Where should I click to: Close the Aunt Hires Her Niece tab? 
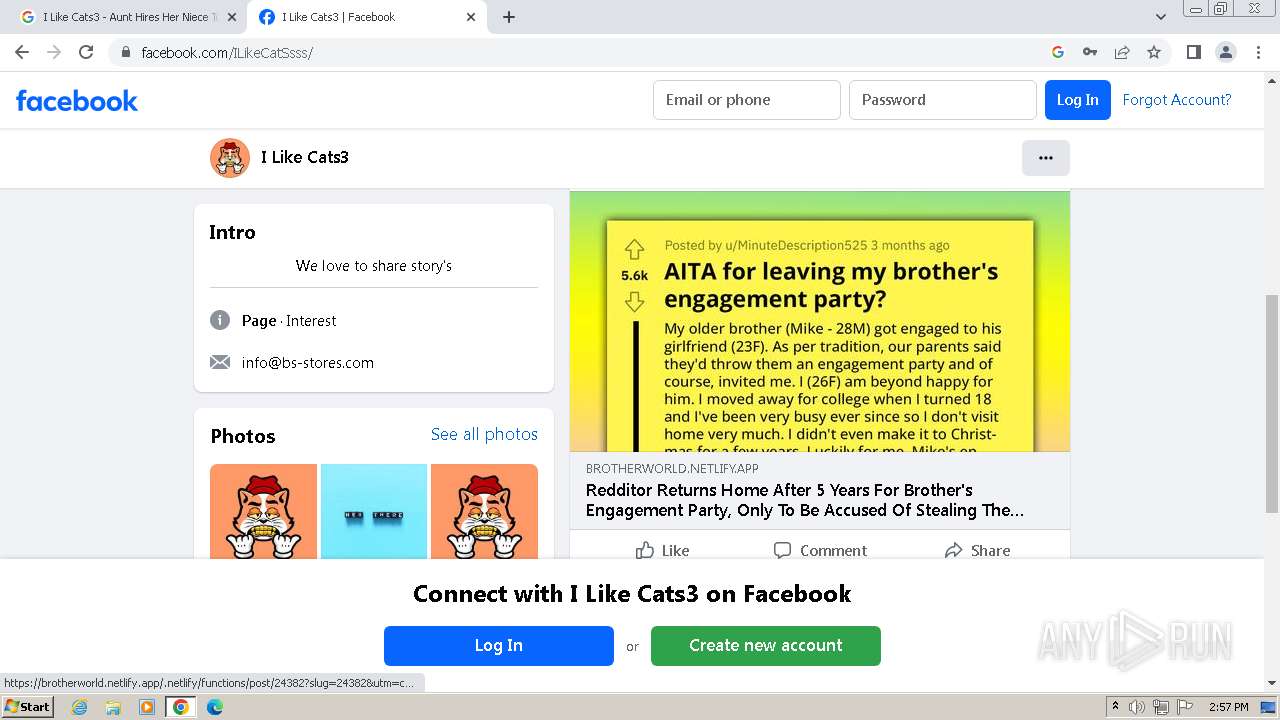(x=232, y=17)
